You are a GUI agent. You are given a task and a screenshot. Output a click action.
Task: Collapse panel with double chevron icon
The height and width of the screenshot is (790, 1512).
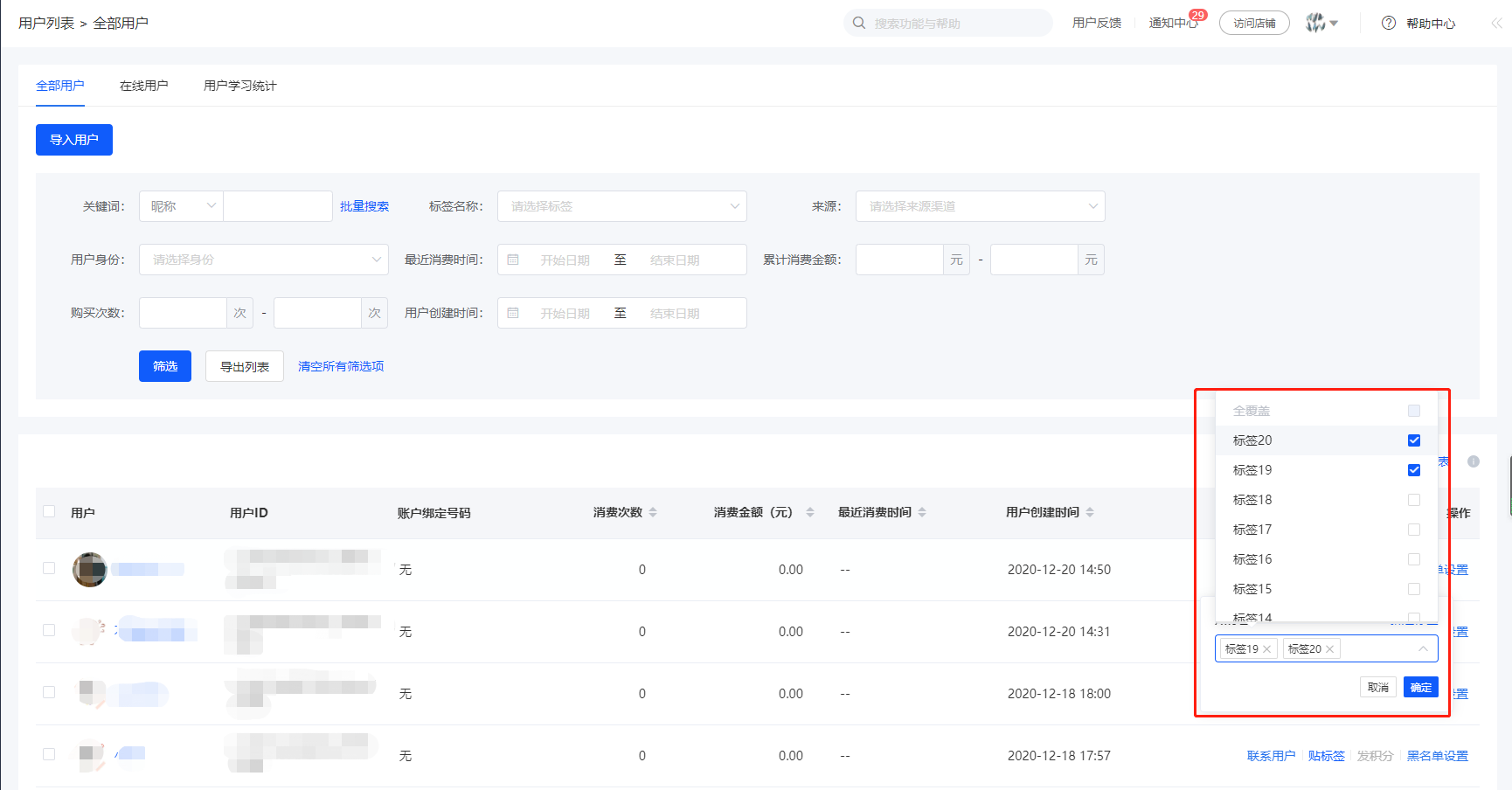1497,24
